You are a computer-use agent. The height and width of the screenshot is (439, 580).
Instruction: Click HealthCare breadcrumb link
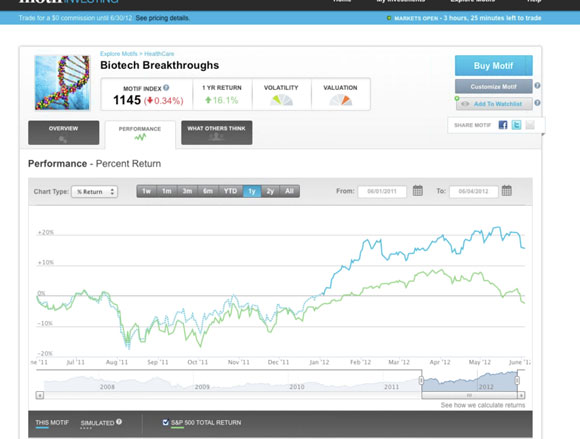(159, 54)
